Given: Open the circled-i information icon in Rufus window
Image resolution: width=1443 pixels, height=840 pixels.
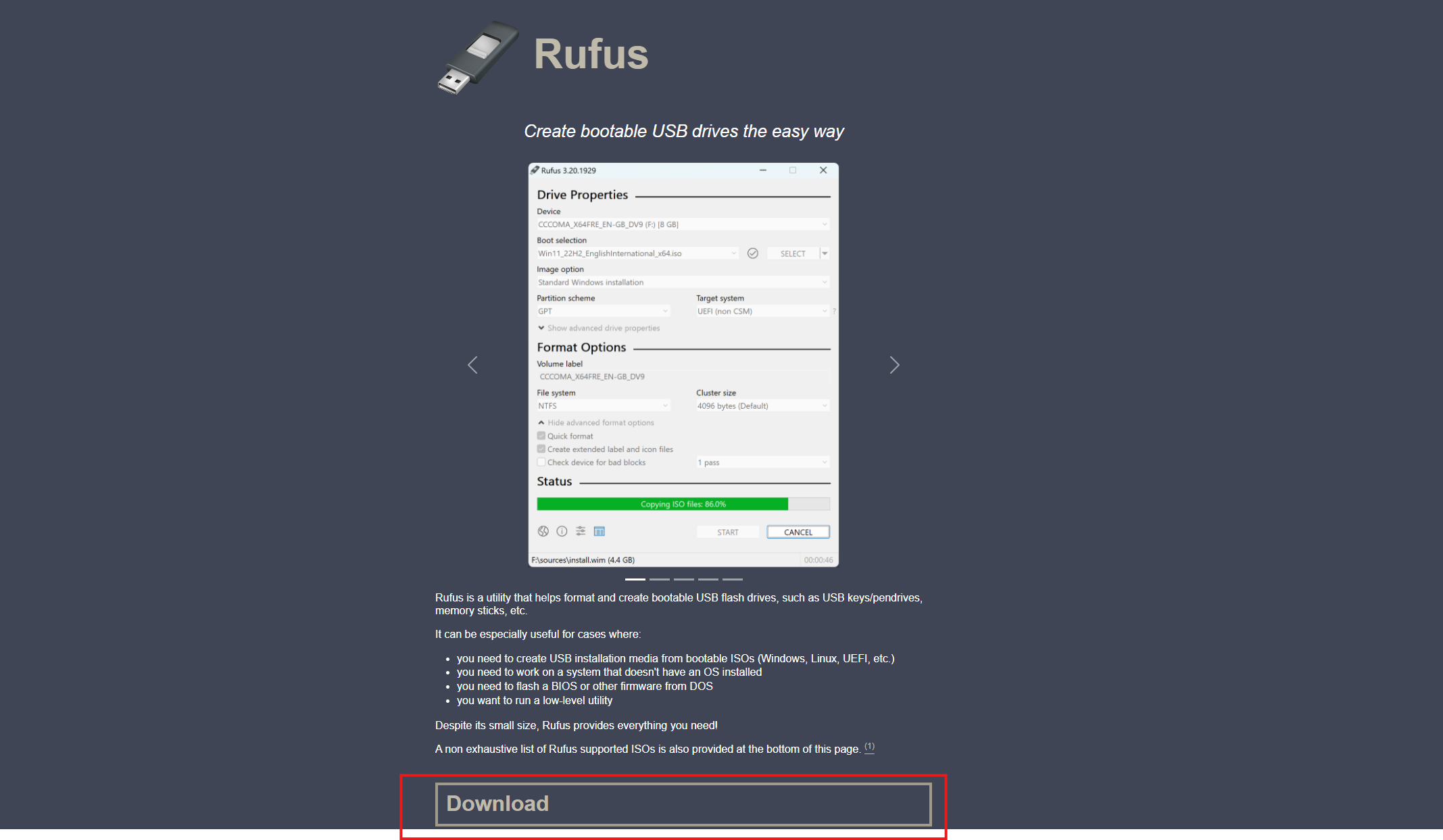Looking at the screenshot, I should coord(562,531).
